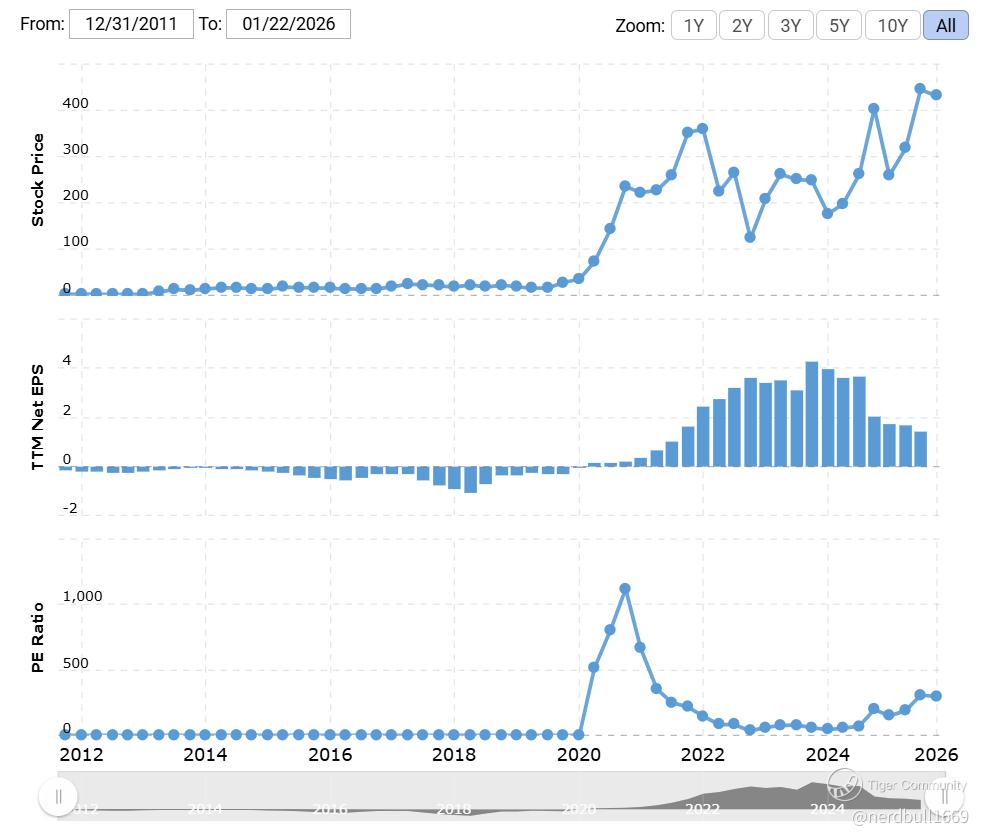The height and width of the screenshot is (839, 987).
Task: Click the From date input field
Action: (x=131, y=24)
